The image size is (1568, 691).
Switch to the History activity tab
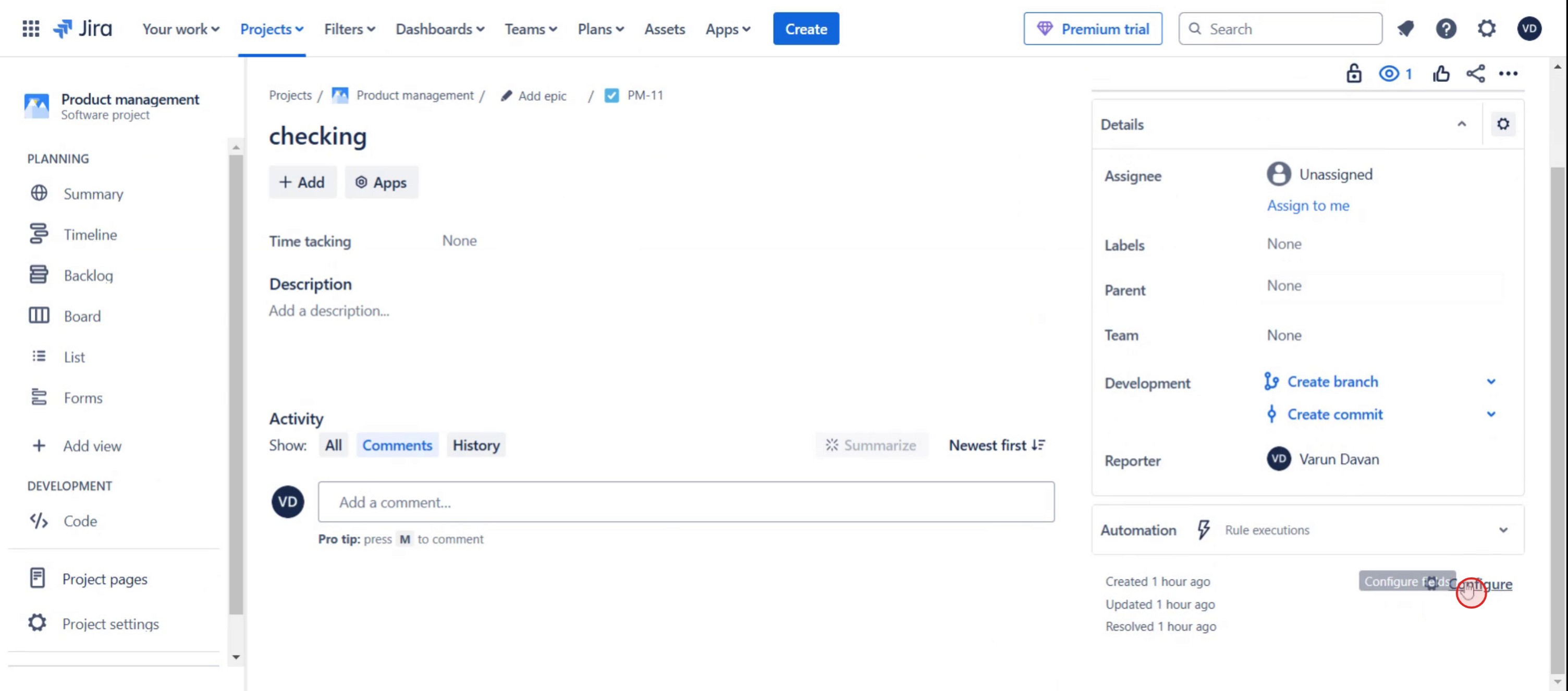[475, 445]
